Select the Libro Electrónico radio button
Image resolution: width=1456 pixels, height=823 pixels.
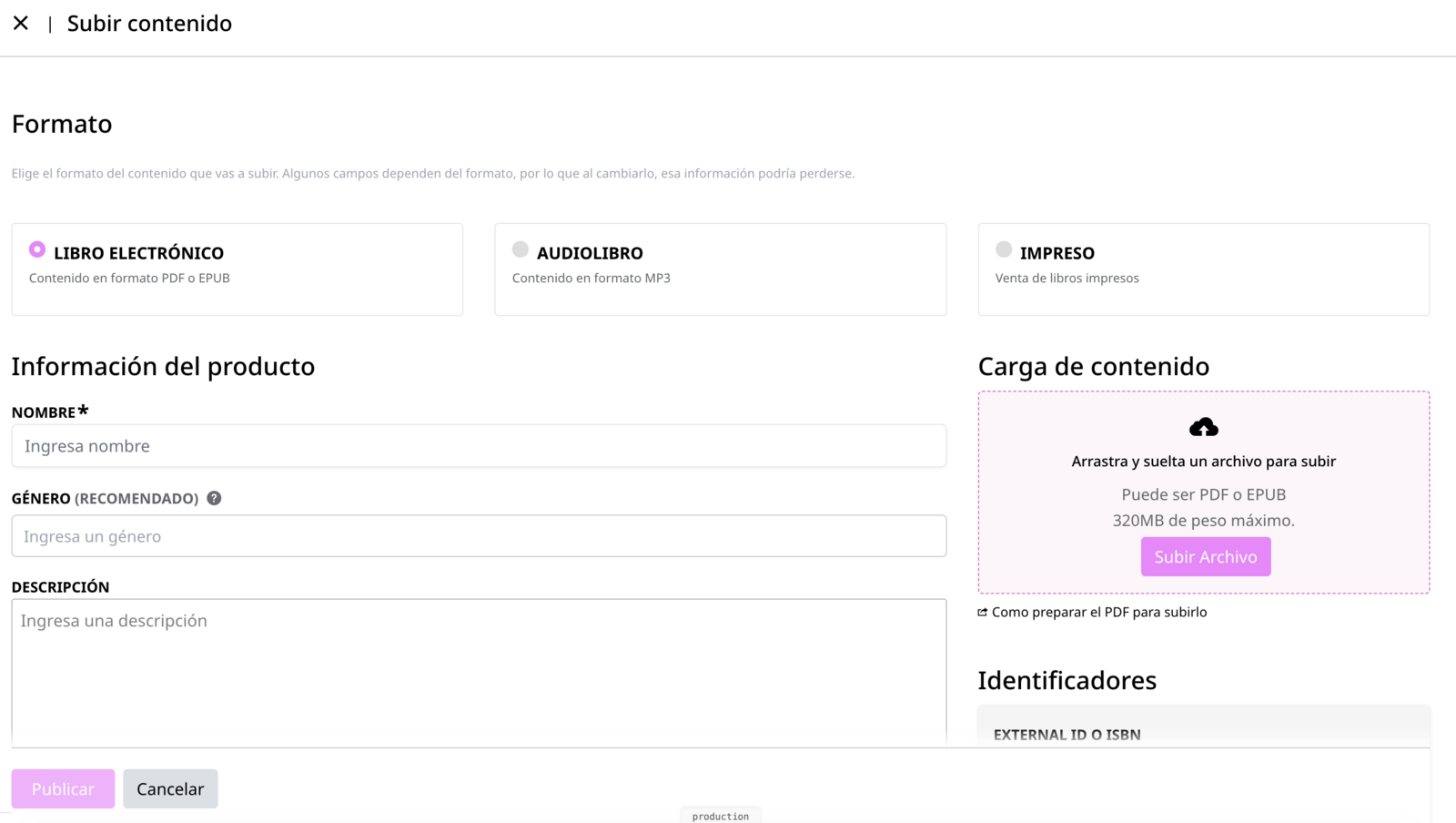(x=37, y=249)
